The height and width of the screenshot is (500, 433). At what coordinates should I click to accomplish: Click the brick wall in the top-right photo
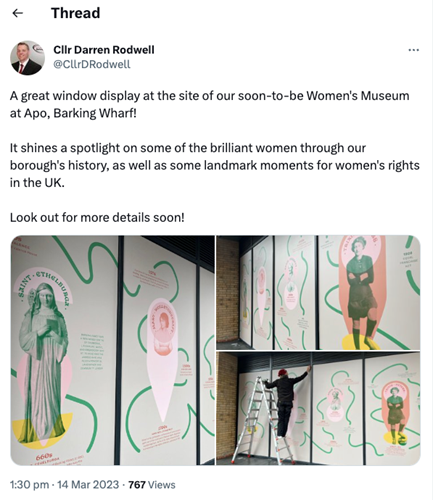pos(228,288)
